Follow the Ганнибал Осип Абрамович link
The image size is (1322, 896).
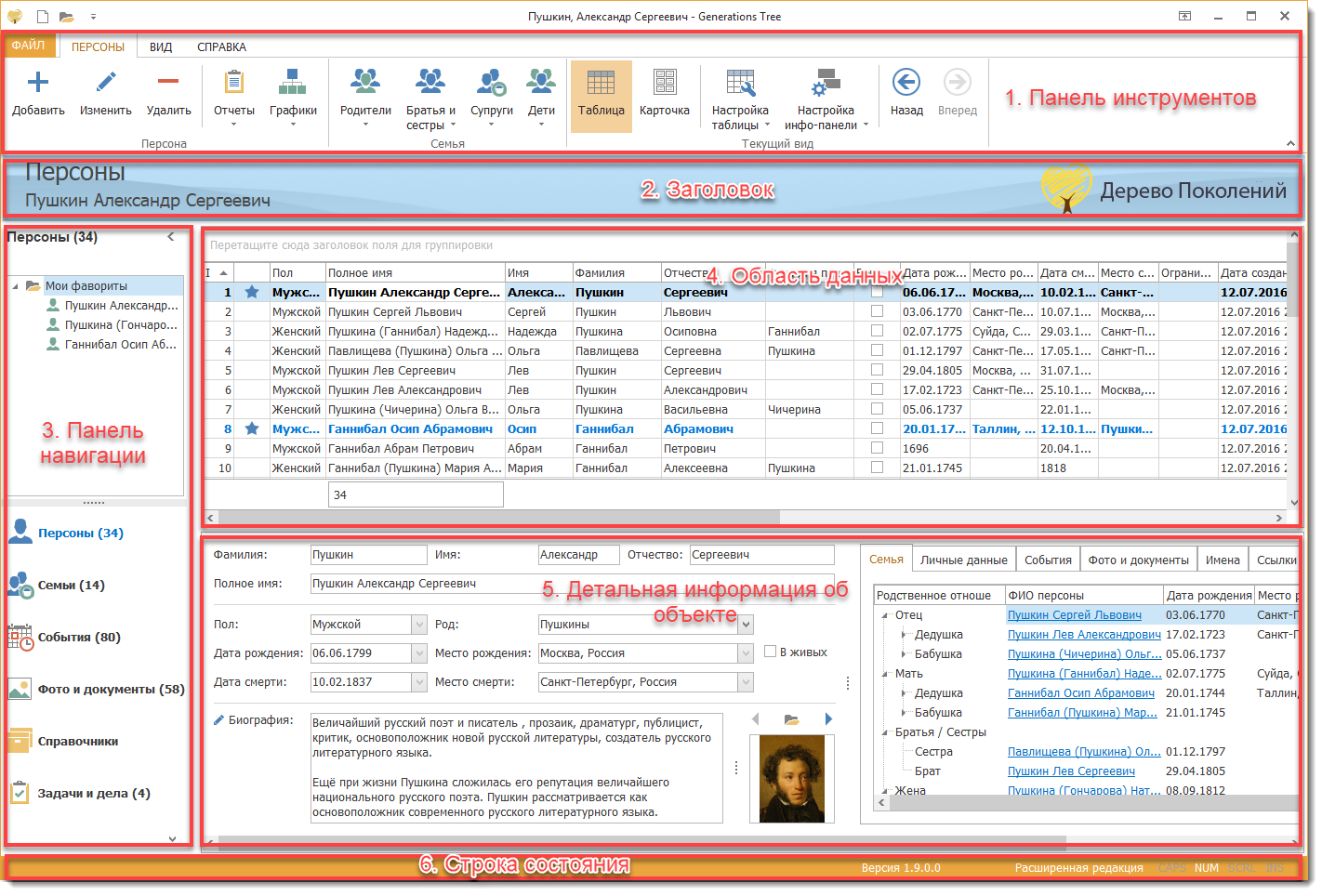point(1081,693)
